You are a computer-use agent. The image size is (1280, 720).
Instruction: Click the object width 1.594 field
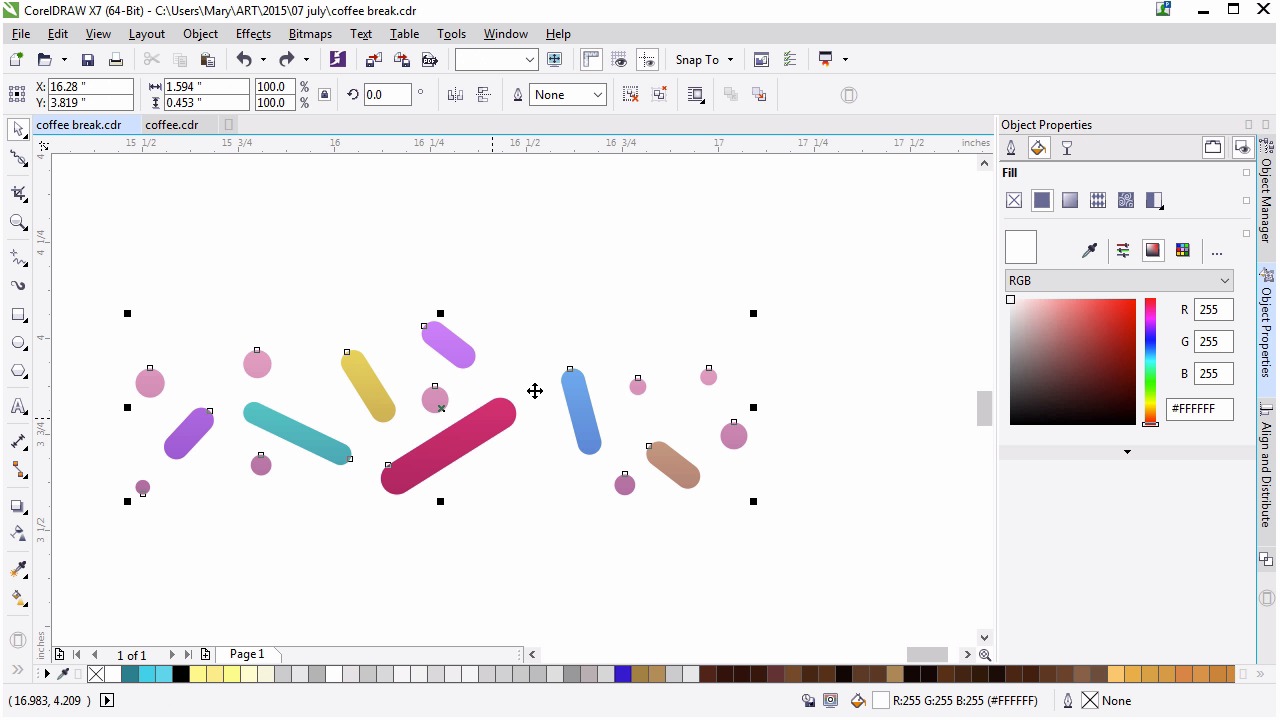point(206,87)
